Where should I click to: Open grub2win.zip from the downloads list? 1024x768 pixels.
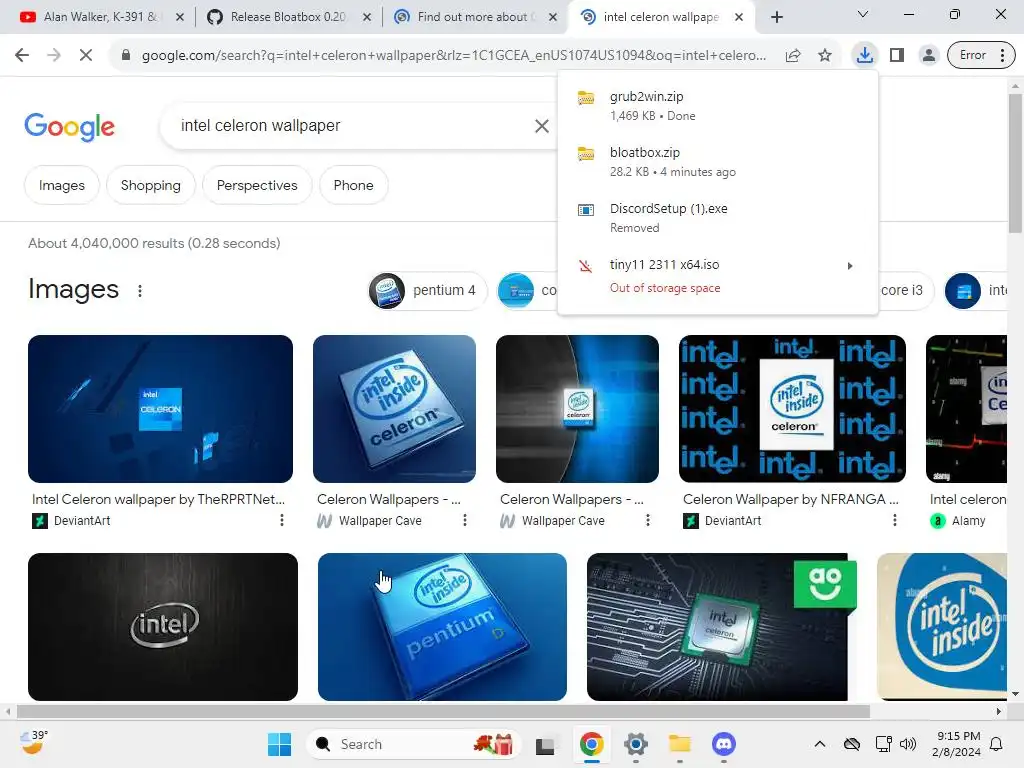click(718, 106)
